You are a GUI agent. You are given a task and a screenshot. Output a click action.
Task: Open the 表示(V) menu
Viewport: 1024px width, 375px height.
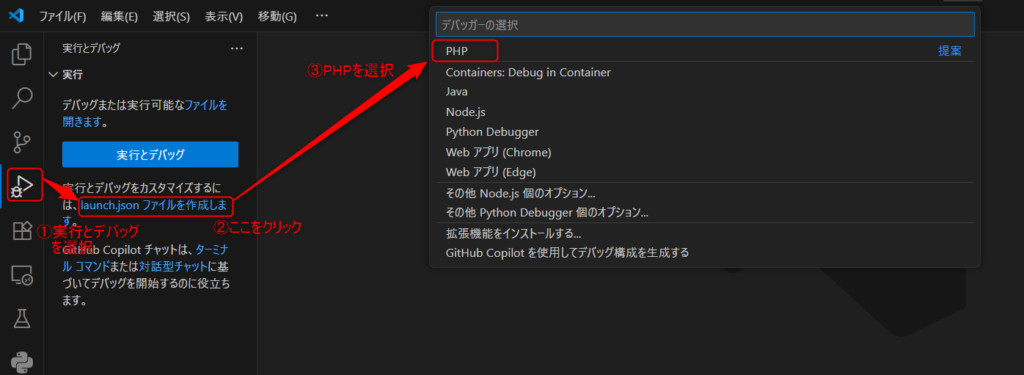click(224, 16)
